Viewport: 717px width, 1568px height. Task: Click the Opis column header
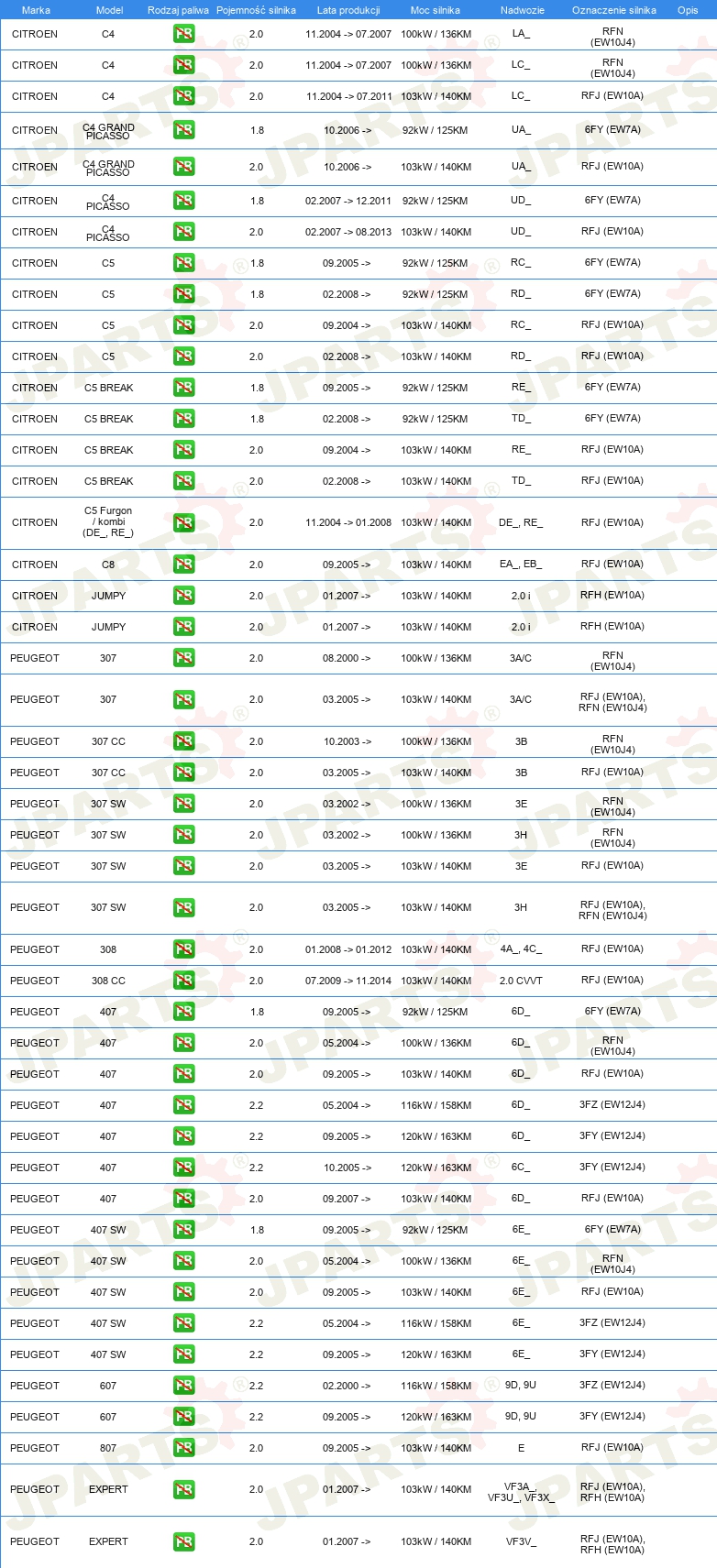point(688,10)
